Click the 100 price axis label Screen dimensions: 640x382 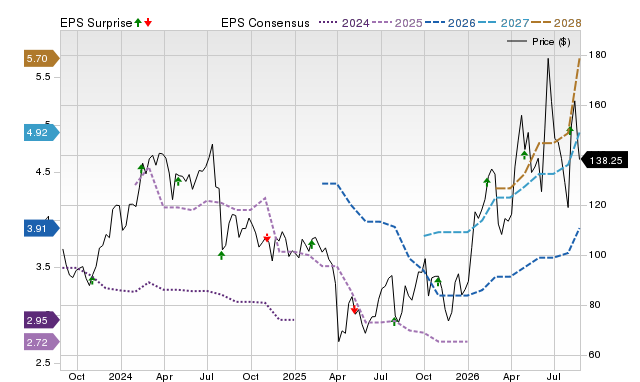tap(597, 255)
